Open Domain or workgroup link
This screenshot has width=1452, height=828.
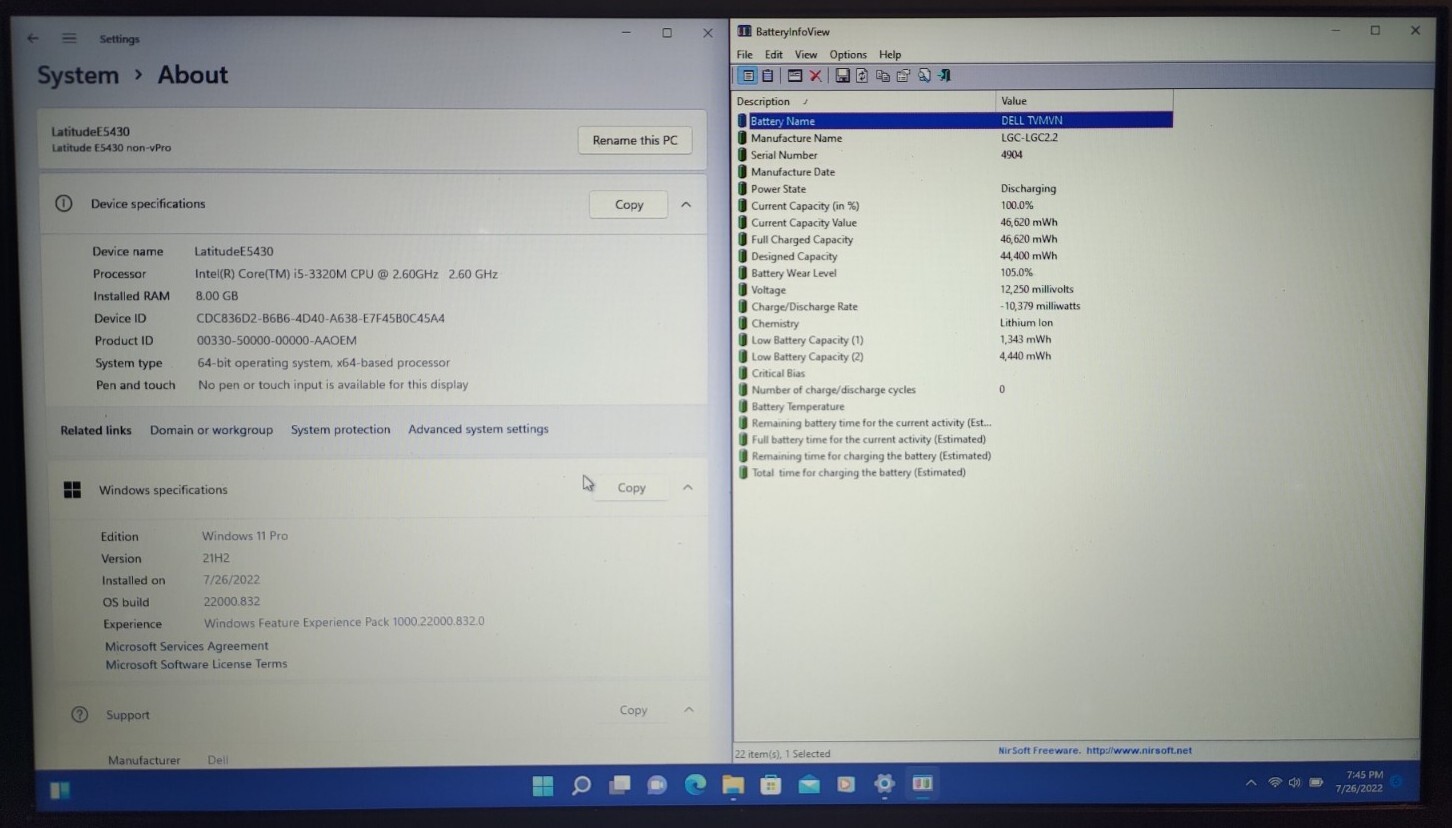[x=211, y=430]
